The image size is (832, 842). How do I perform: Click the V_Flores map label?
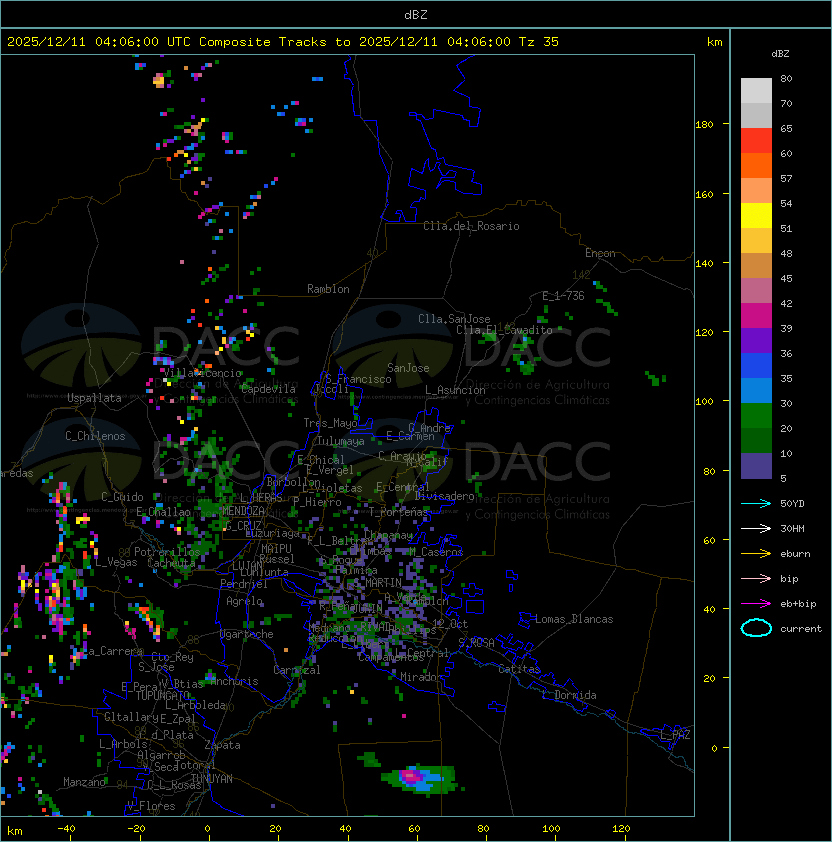[151, 806]
